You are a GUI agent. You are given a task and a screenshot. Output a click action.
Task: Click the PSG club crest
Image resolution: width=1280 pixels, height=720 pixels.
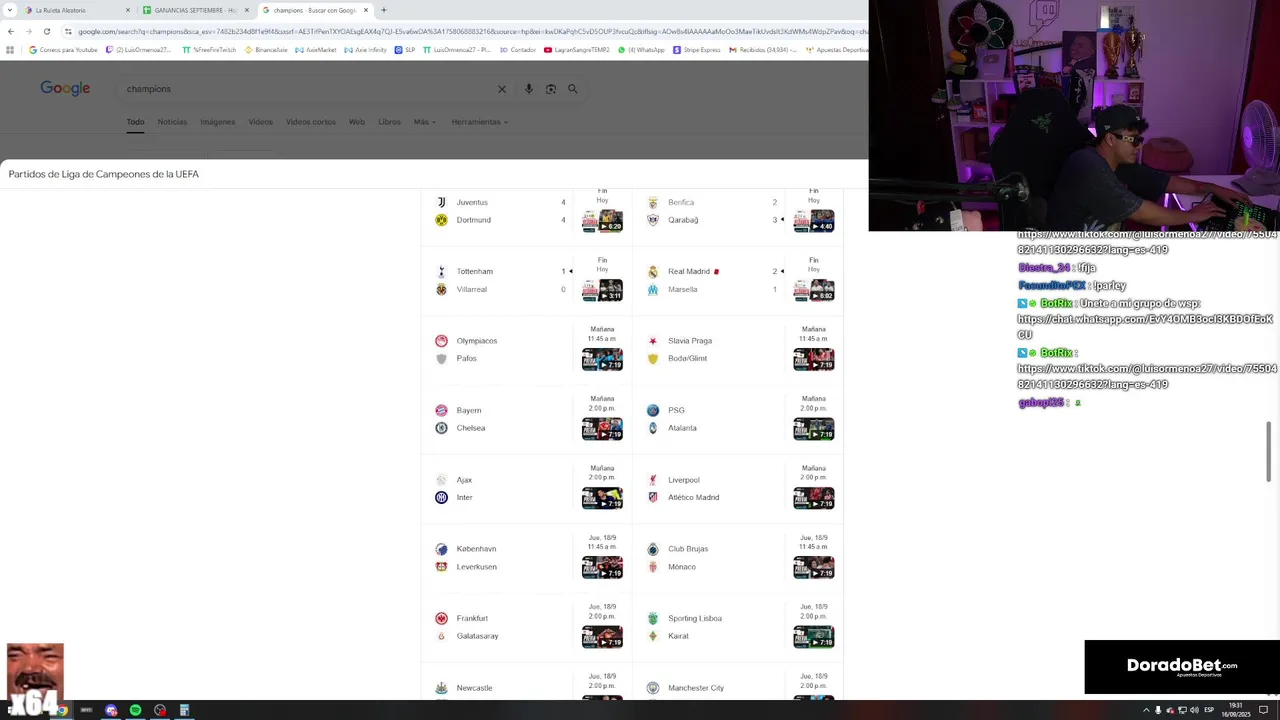click(x=653, y=410)
